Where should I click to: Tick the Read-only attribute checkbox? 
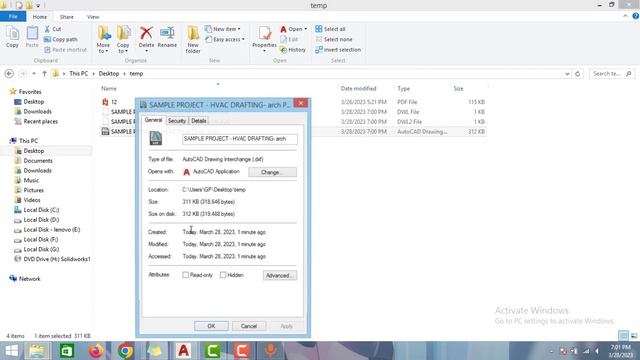coord(185,275)
